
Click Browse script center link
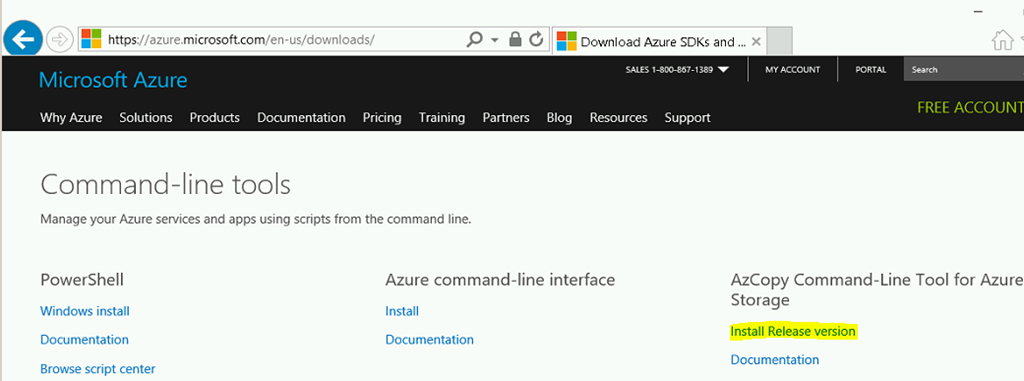coord(97,369)
